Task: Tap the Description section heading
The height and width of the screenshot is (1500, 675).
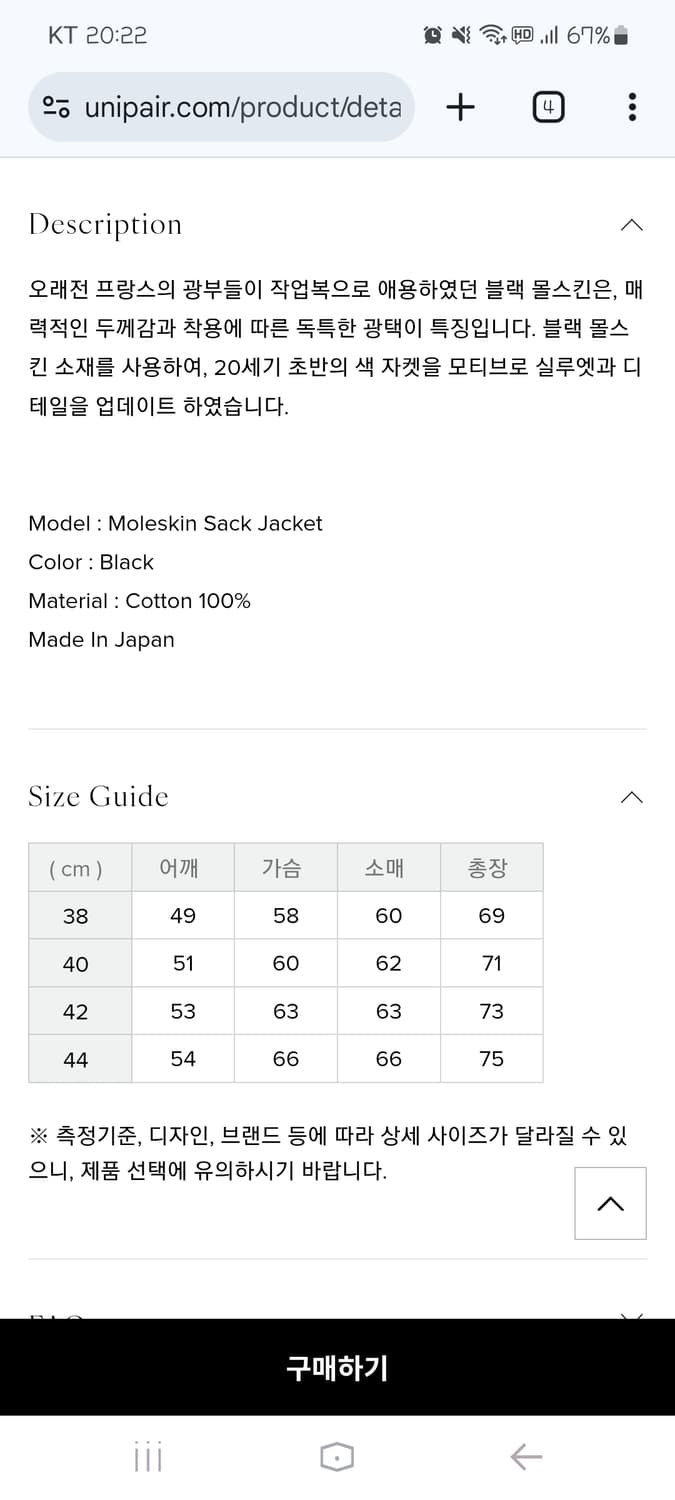Action: 105,225
